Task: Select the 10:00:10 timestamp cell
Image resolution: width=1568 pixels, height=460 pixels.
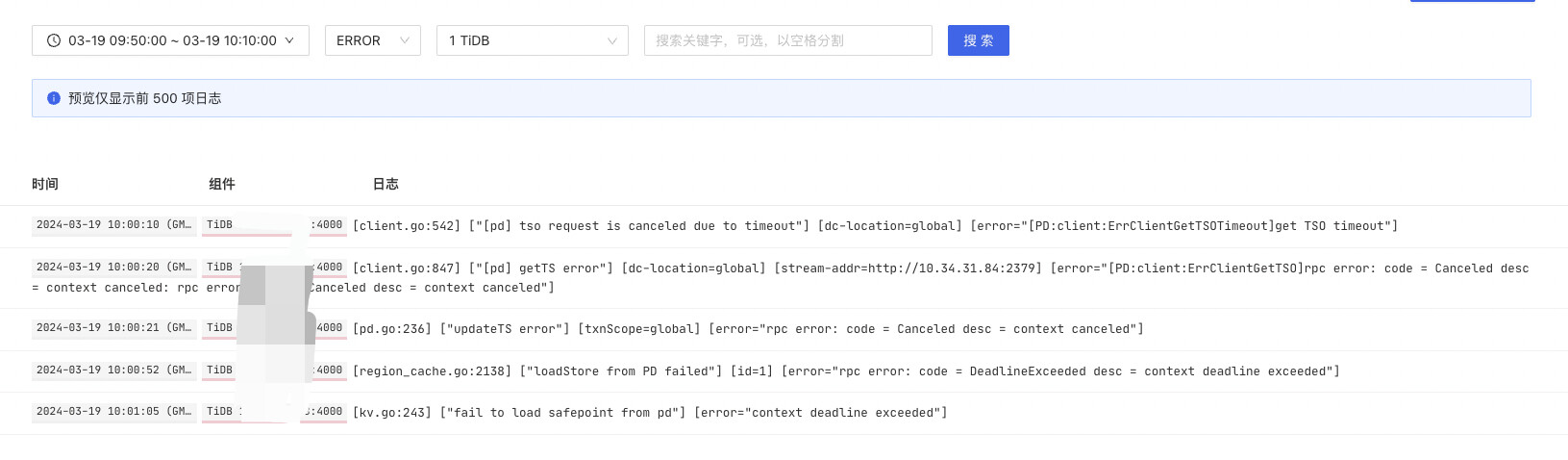Action: [113, 225]
